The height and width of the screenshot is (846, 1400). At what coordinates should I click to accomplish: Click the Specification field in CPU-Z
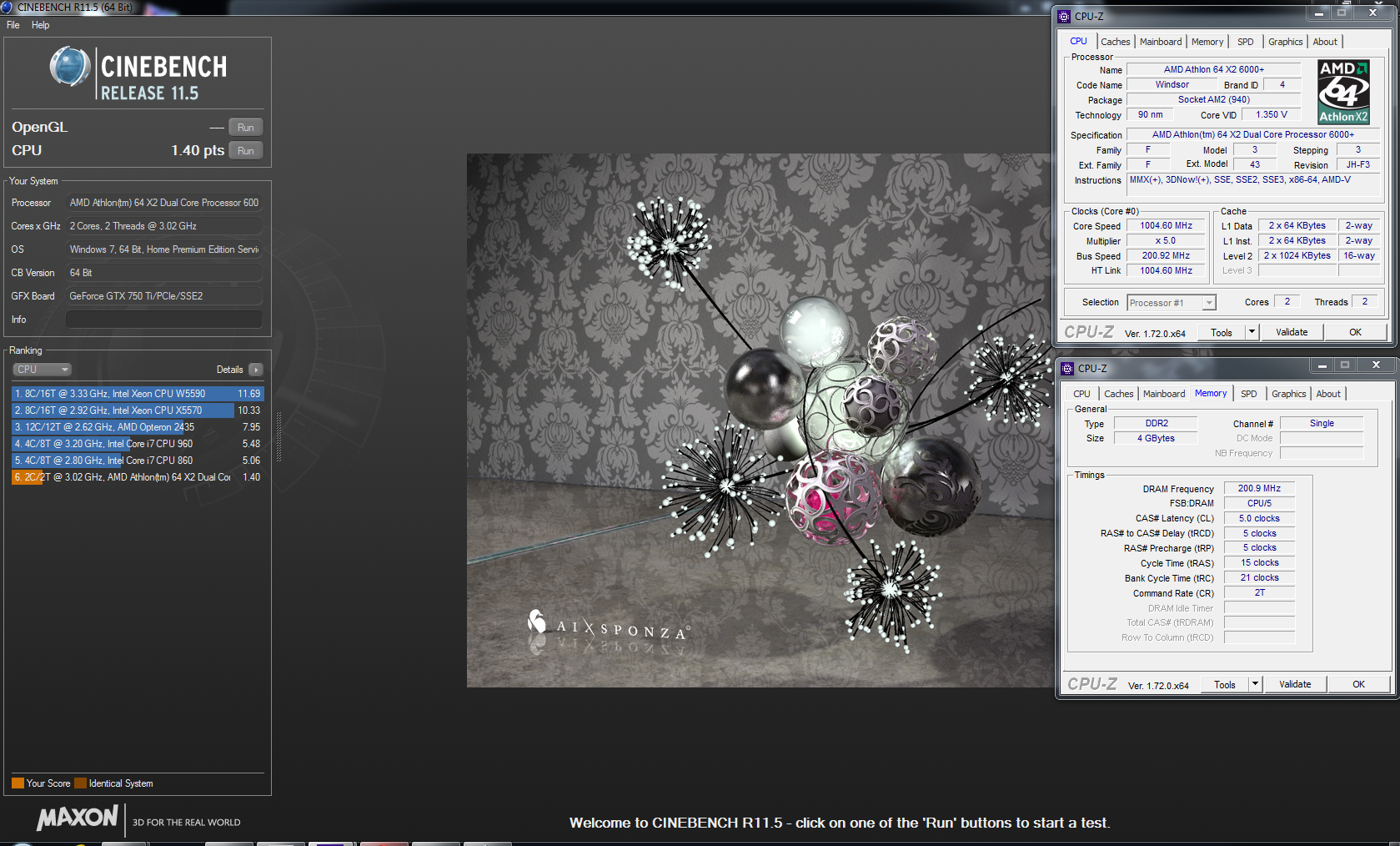point(1253,135)
